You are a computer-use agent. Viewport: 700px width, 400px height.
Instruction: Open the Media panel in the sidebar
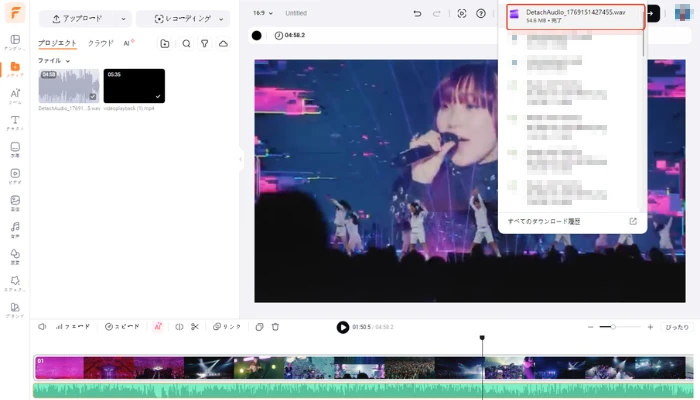pos(15,69)
